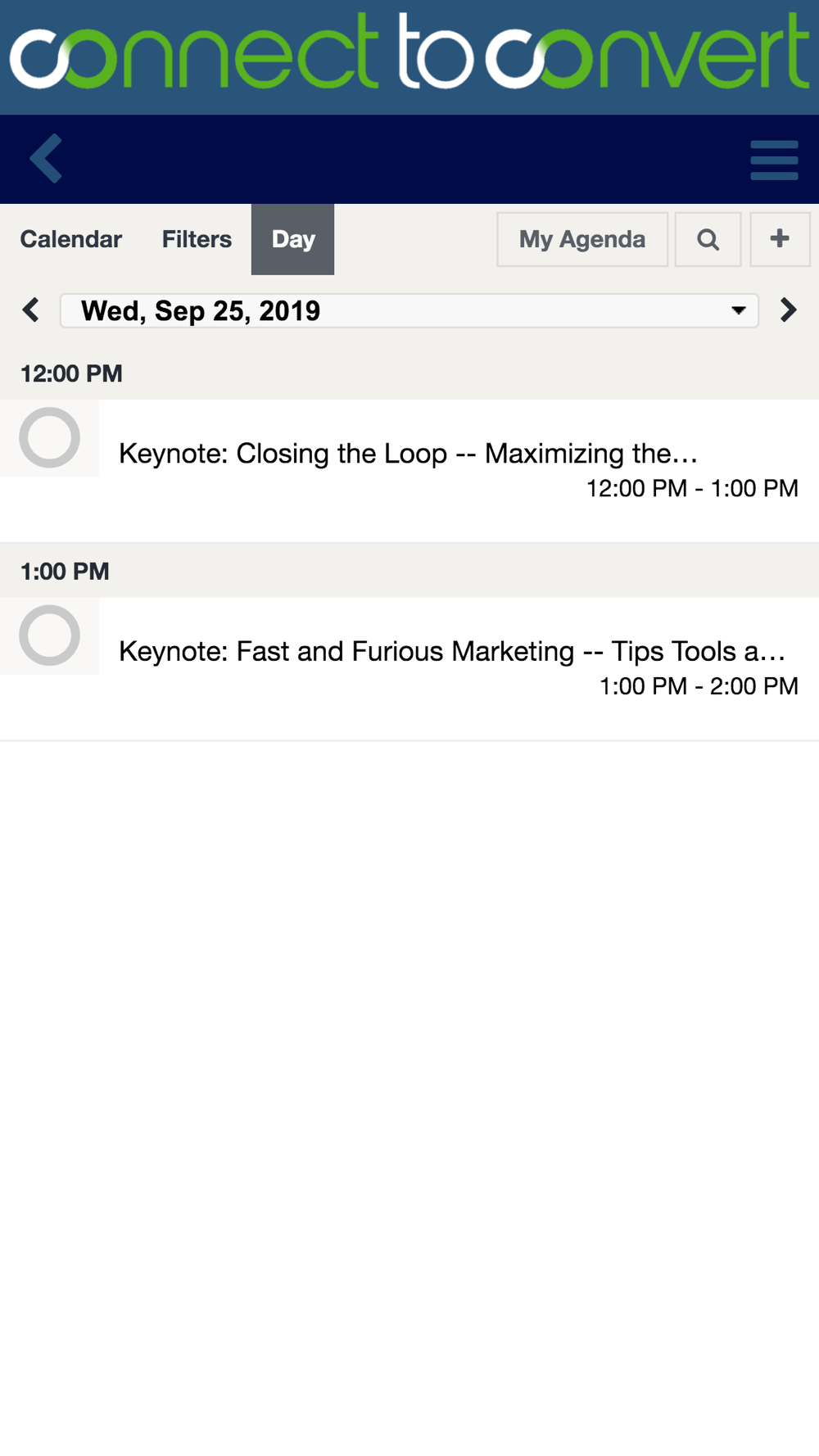Go to previous day arrow

31,310
